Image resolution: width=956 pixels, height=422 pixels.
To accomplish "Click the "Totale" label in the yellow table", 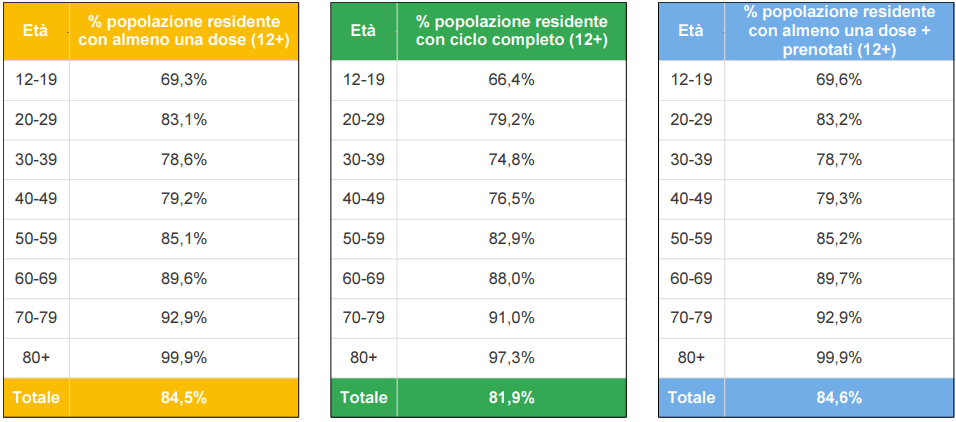I will (x=36, y=397).
